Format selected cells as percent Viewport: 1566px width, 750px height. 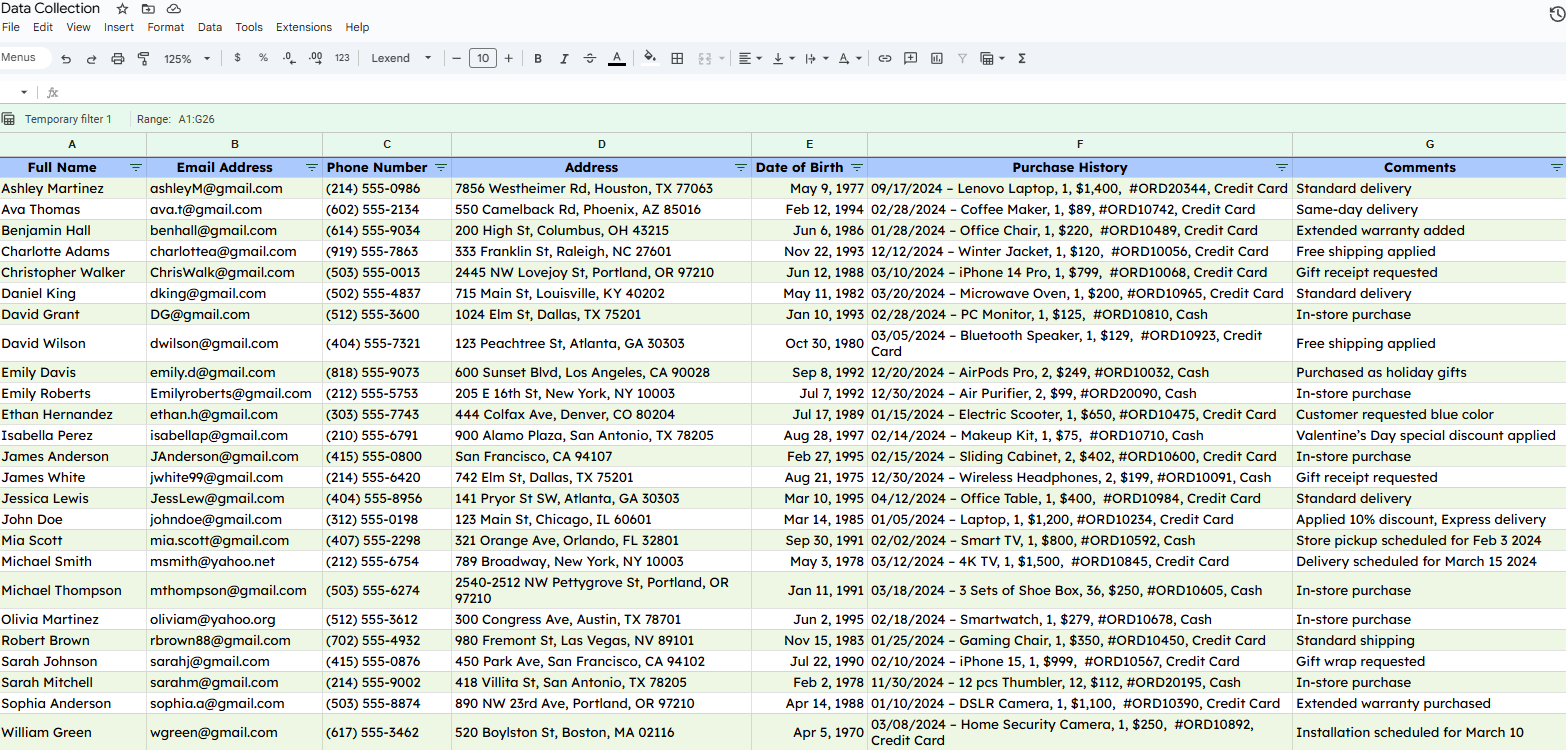263,58
